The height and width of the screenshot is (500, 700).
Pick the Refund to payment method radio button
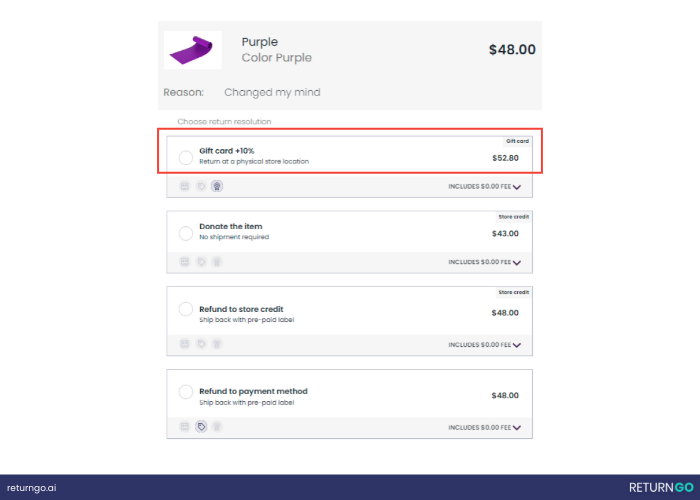pyautogui.click(x=185, y=392)
